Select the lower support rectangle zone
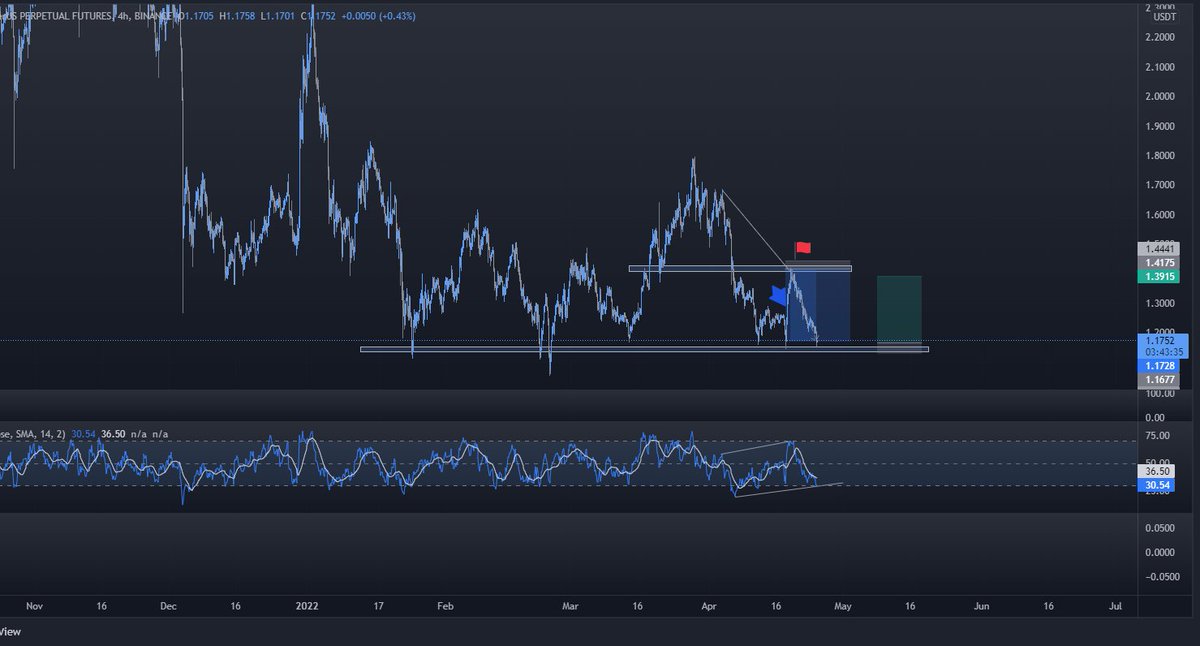This screenshot has width=1200, height=646. (x=644, y=349)
